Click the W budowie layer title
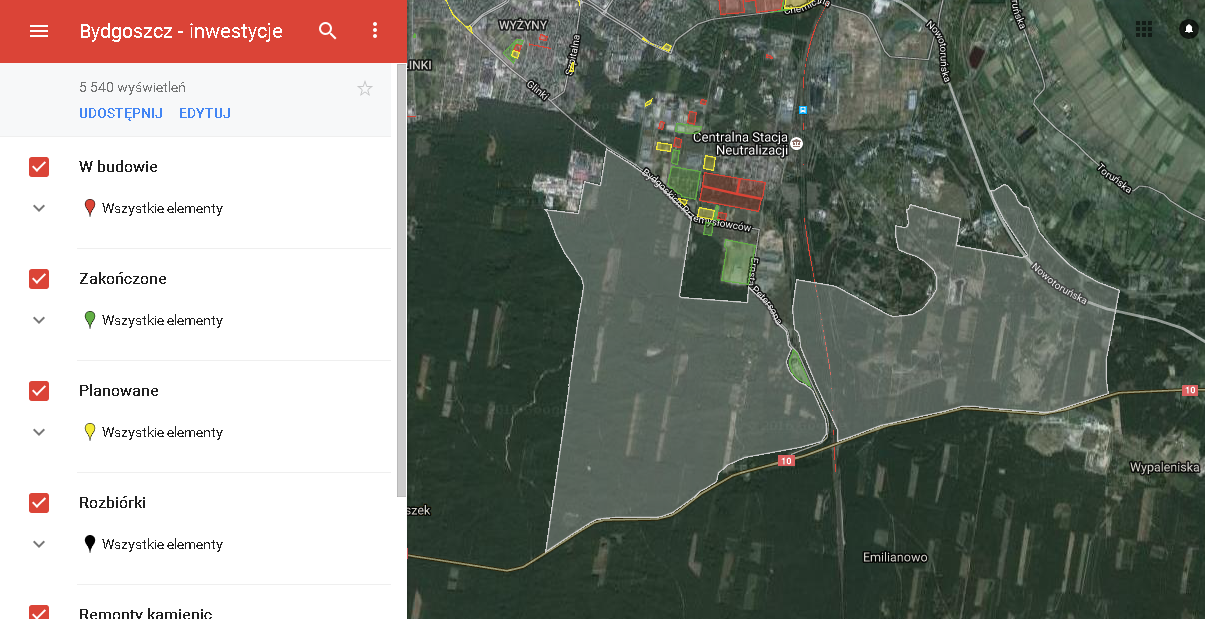 (x=118, y=167)
